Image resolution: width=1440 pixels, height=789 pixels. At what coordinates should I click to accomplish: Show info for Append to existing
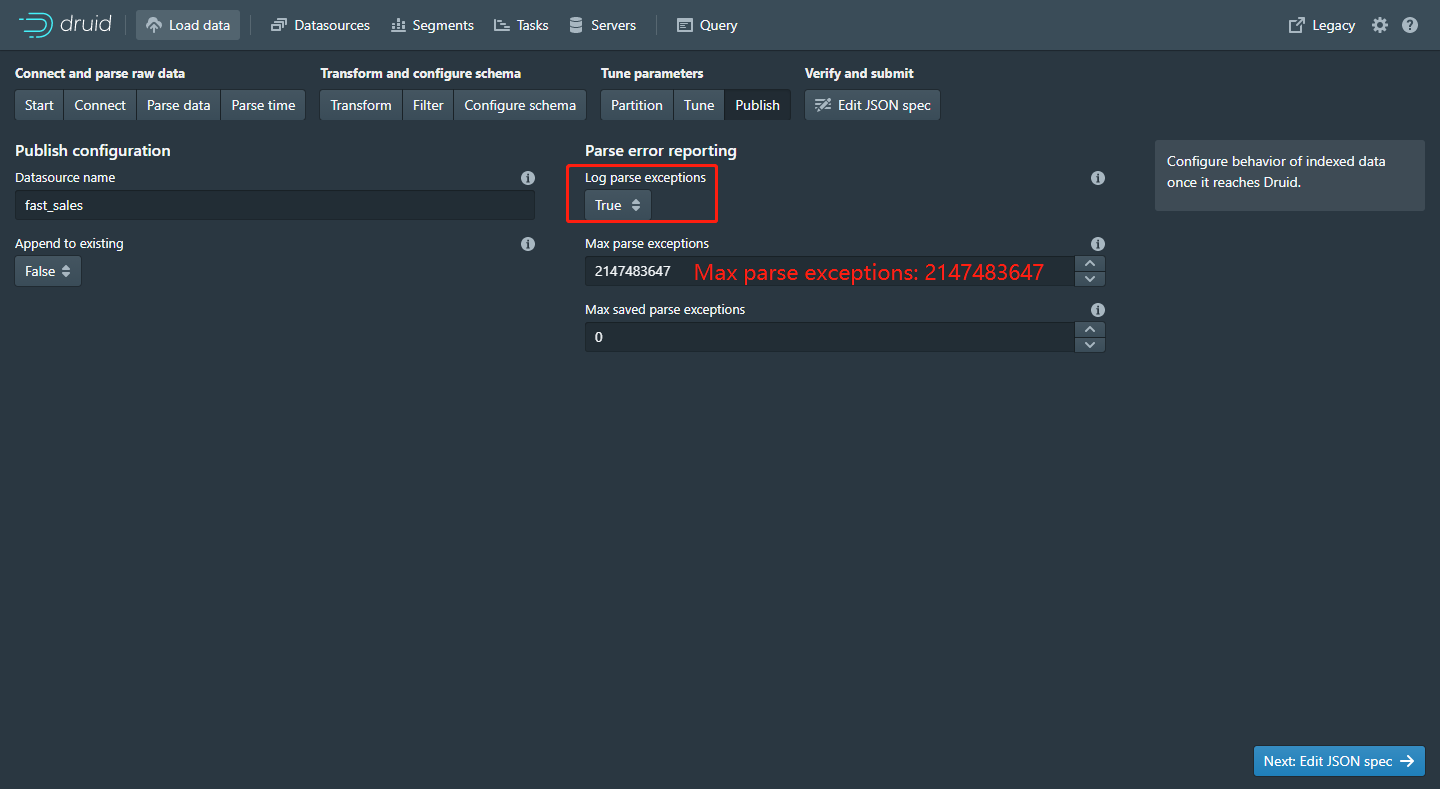(528, 244)
